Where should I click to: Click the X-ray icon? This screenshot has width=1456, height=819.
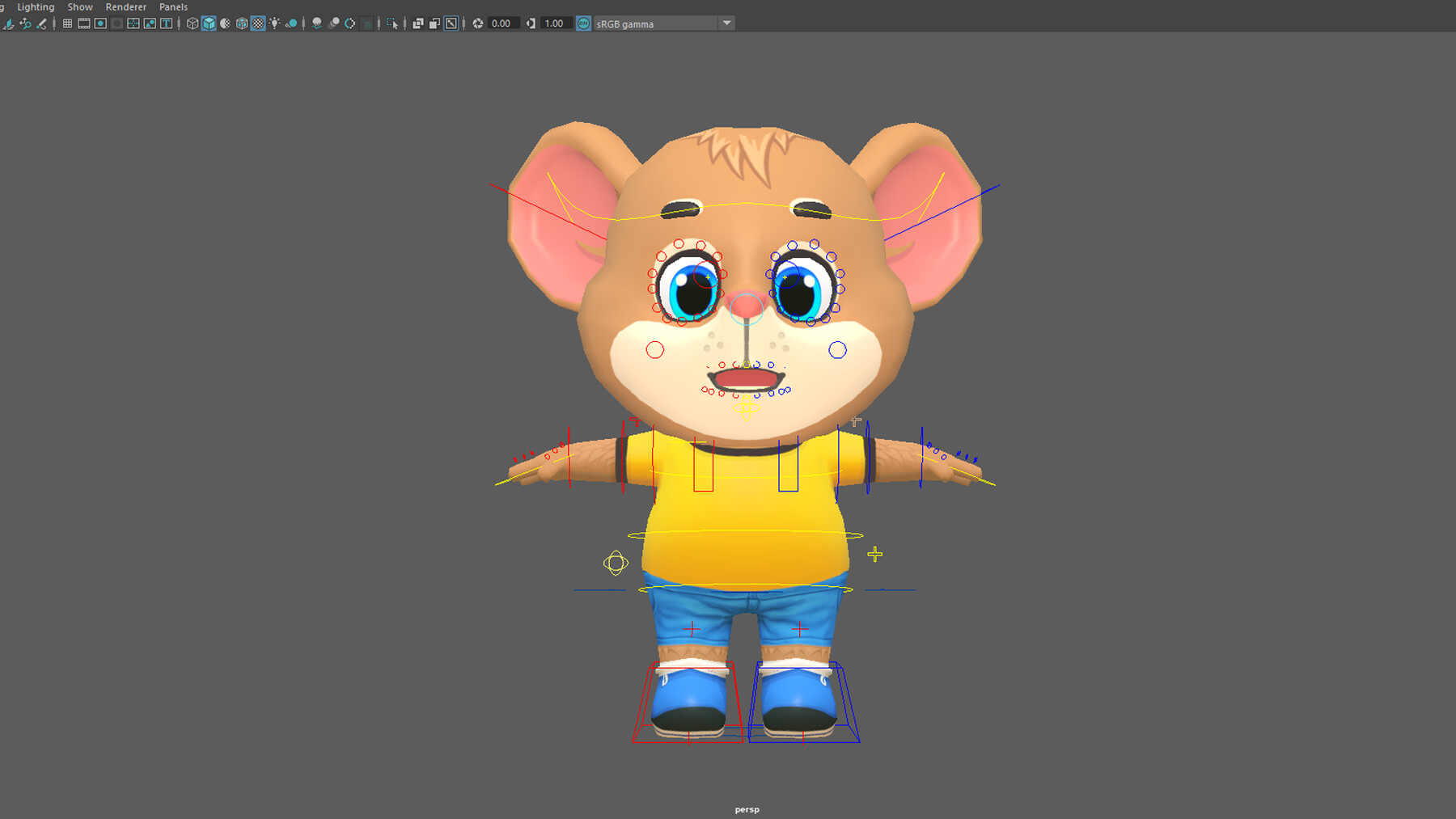[418, 23]
